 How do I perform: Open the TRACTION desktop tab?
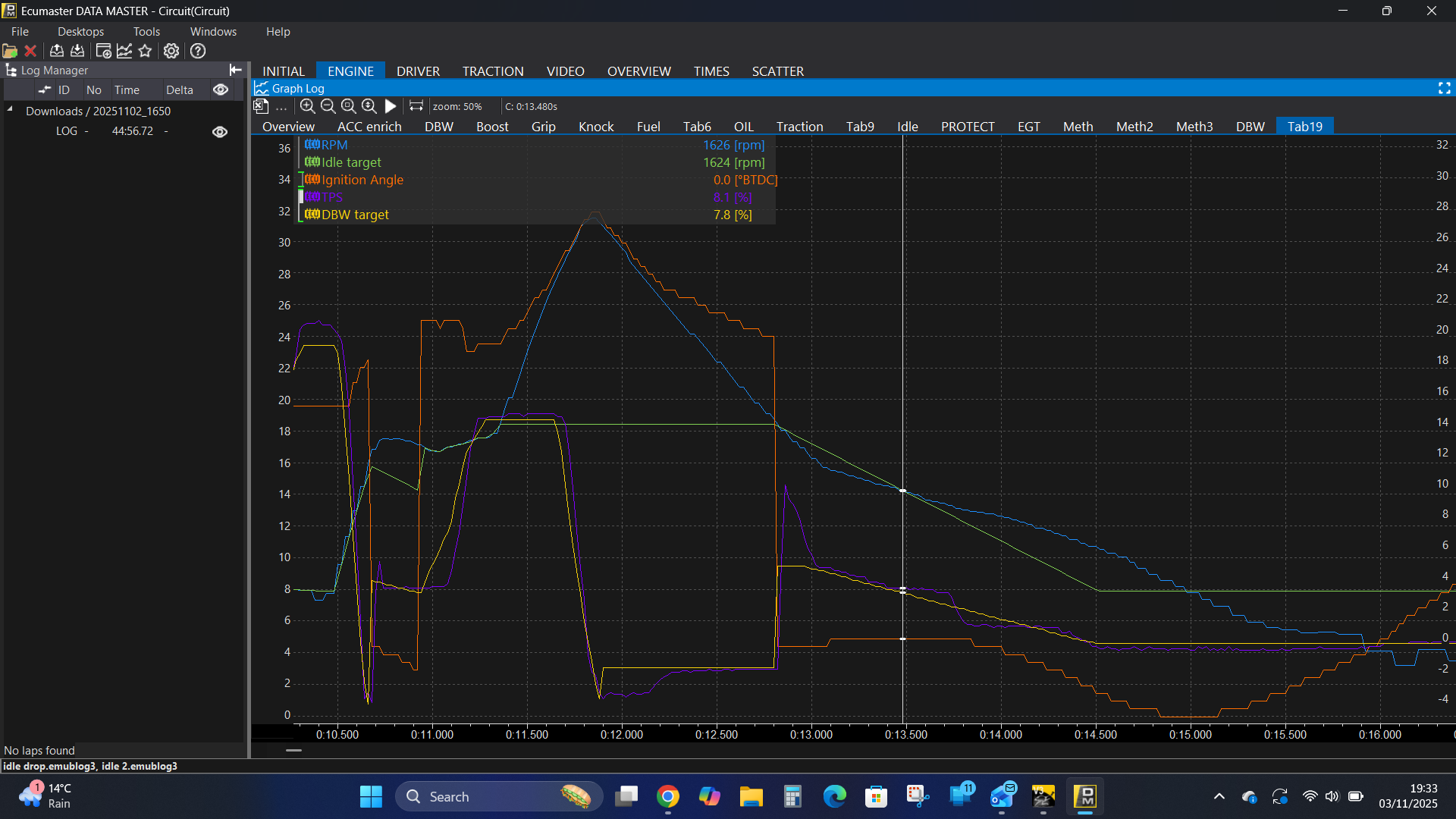click(x=493, y=71)
